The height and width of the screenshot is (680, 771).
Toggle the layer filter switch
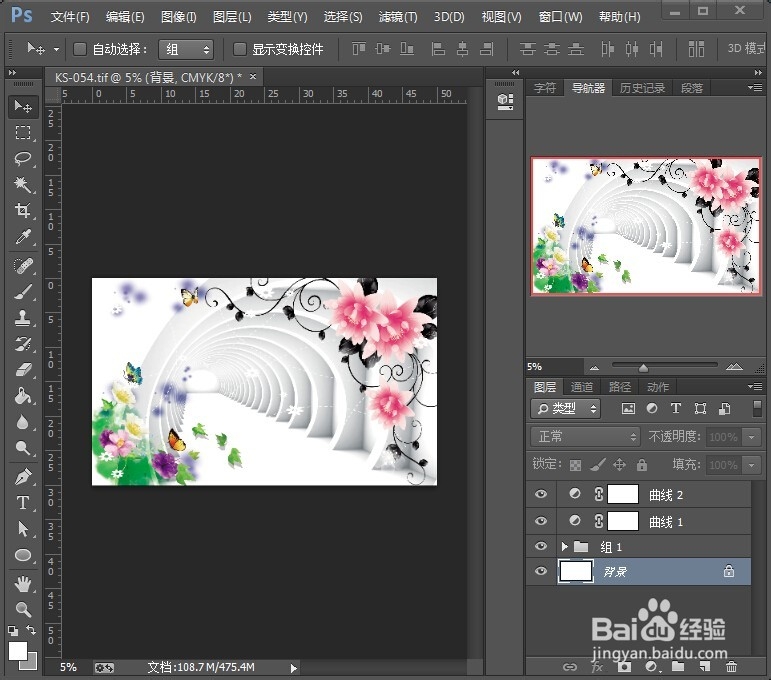(757, 409)
